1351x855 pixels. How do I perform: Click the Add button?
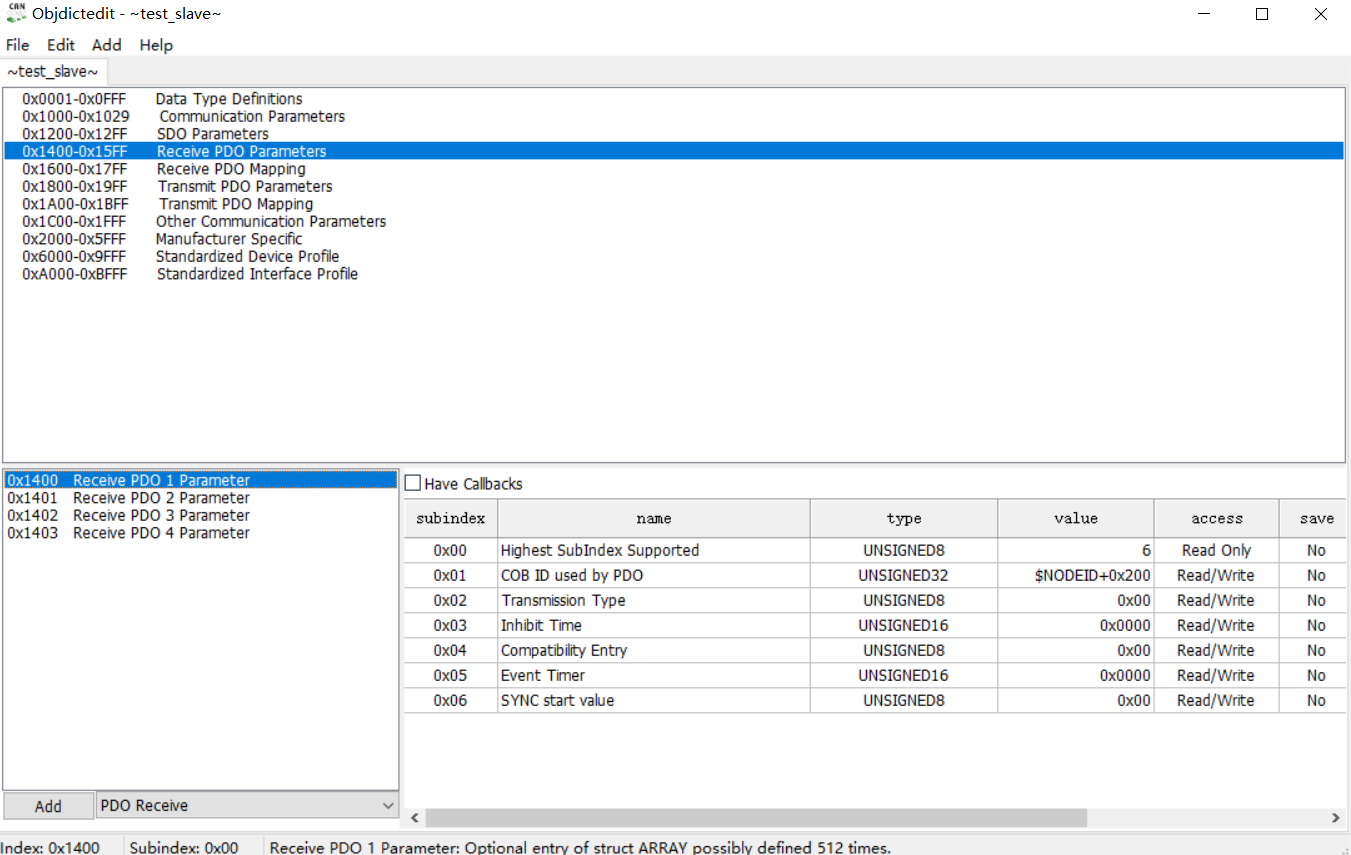pos(48,806)
